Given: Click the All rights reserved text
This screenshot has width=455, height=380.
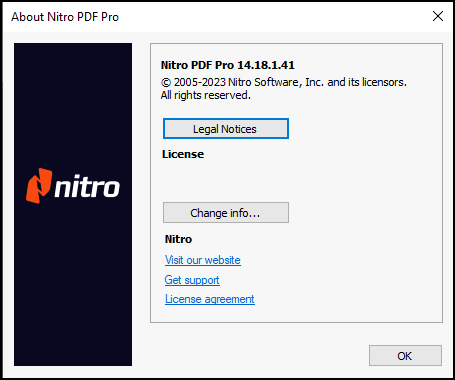Looking at the screenshot, I should click(x=206, y=95).
